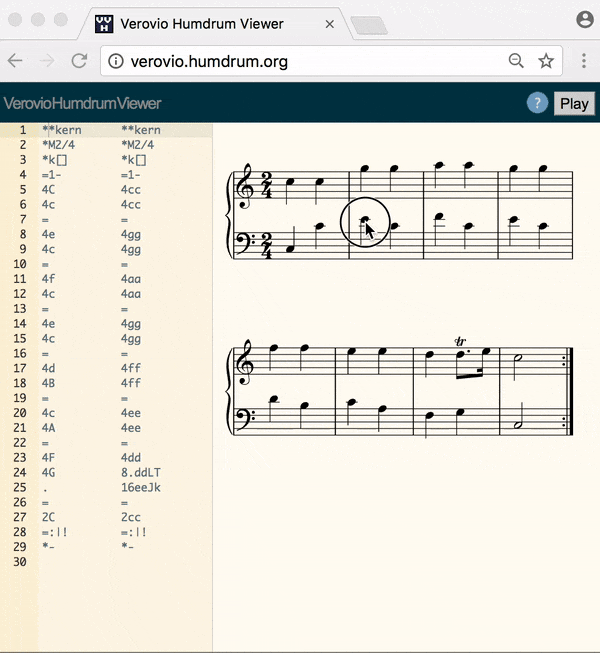Viewport: 600px width, 653px height.
Task: Click line 24 text '8.ddLT' in editor
Action: [141, 473]
